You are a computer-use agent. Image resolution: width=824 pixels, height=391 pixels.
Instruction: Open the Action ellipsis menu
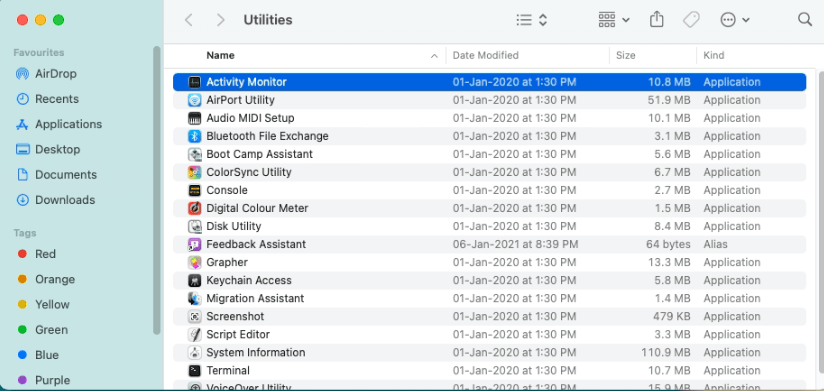click(x=735, y=20)
